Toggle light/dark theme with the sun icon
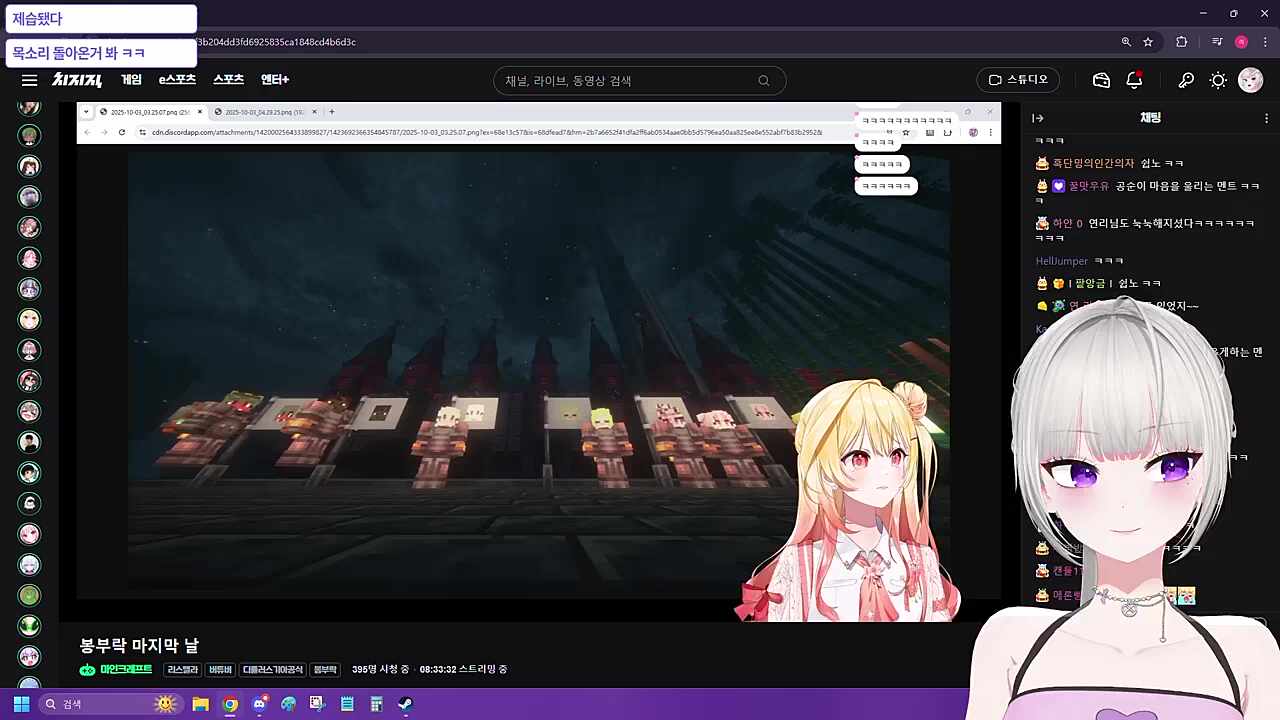Screen dimensions: 1280x720 pyautogui.click(x=1218, y=80)
